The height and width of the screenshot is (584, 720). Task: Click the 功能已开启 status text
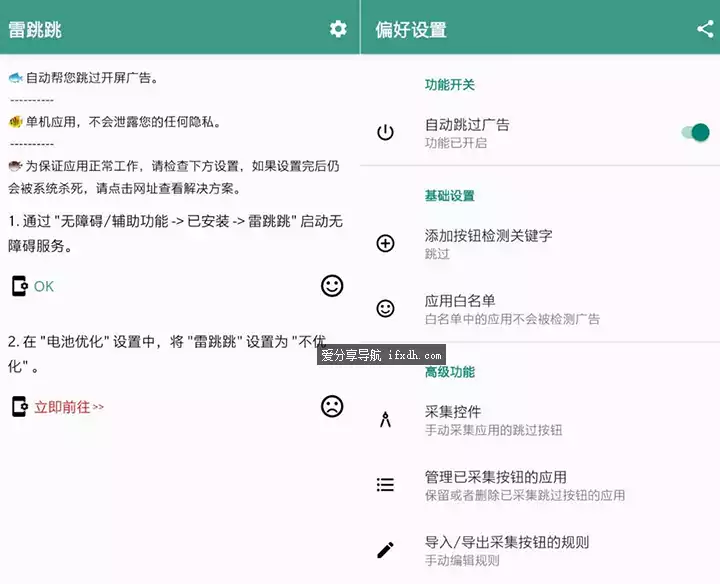tap(456, 143)
